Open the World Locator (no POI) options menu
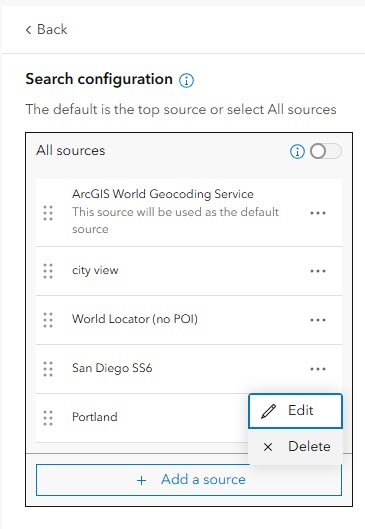 (318, 320)
